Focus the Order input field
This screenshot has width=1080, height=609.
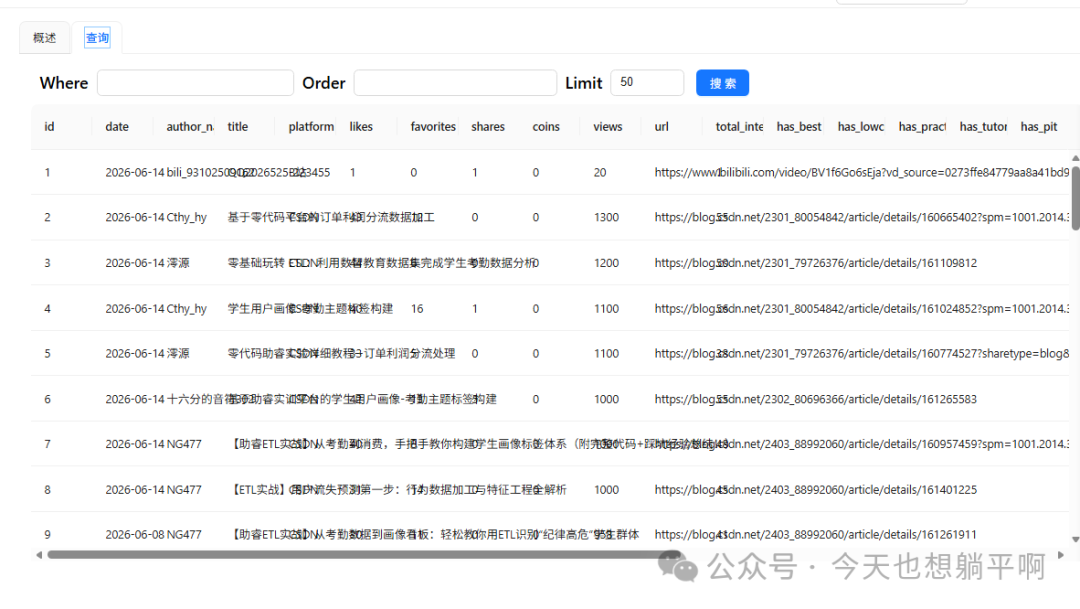click(455, 83)
